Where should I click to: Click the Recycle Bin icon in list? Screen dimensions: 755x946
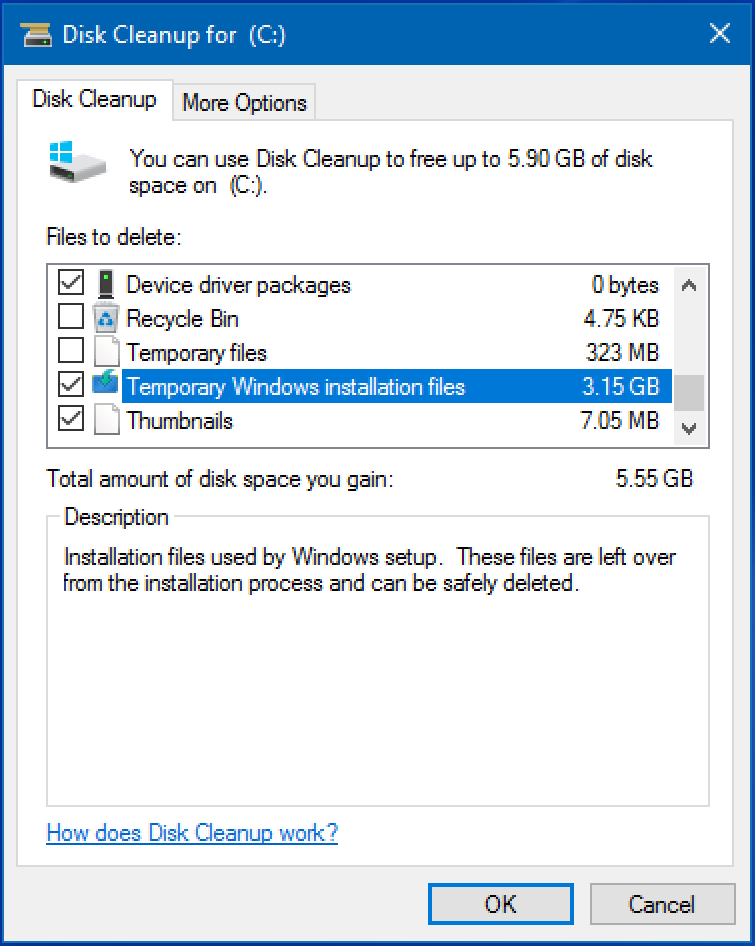tap(106, 319)
